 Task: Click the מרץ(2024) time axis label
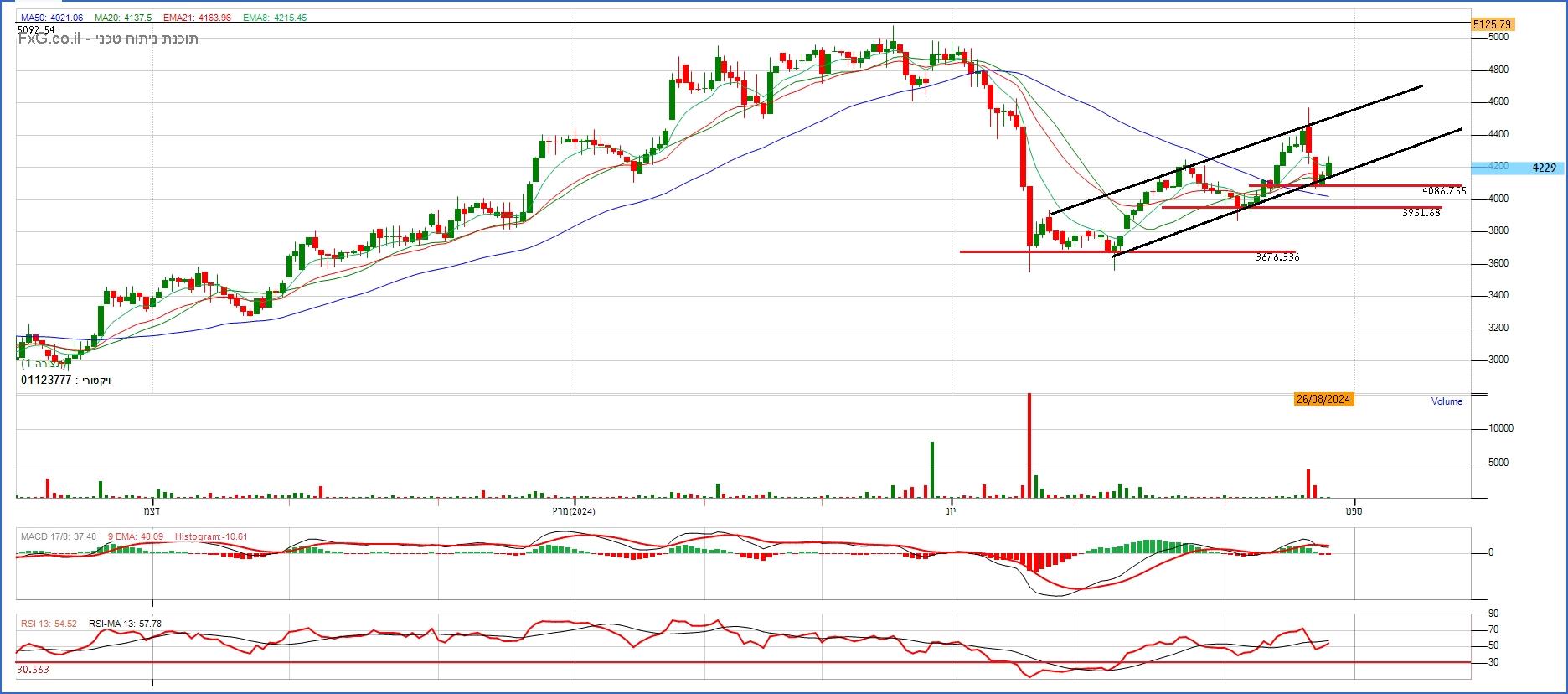573,511
